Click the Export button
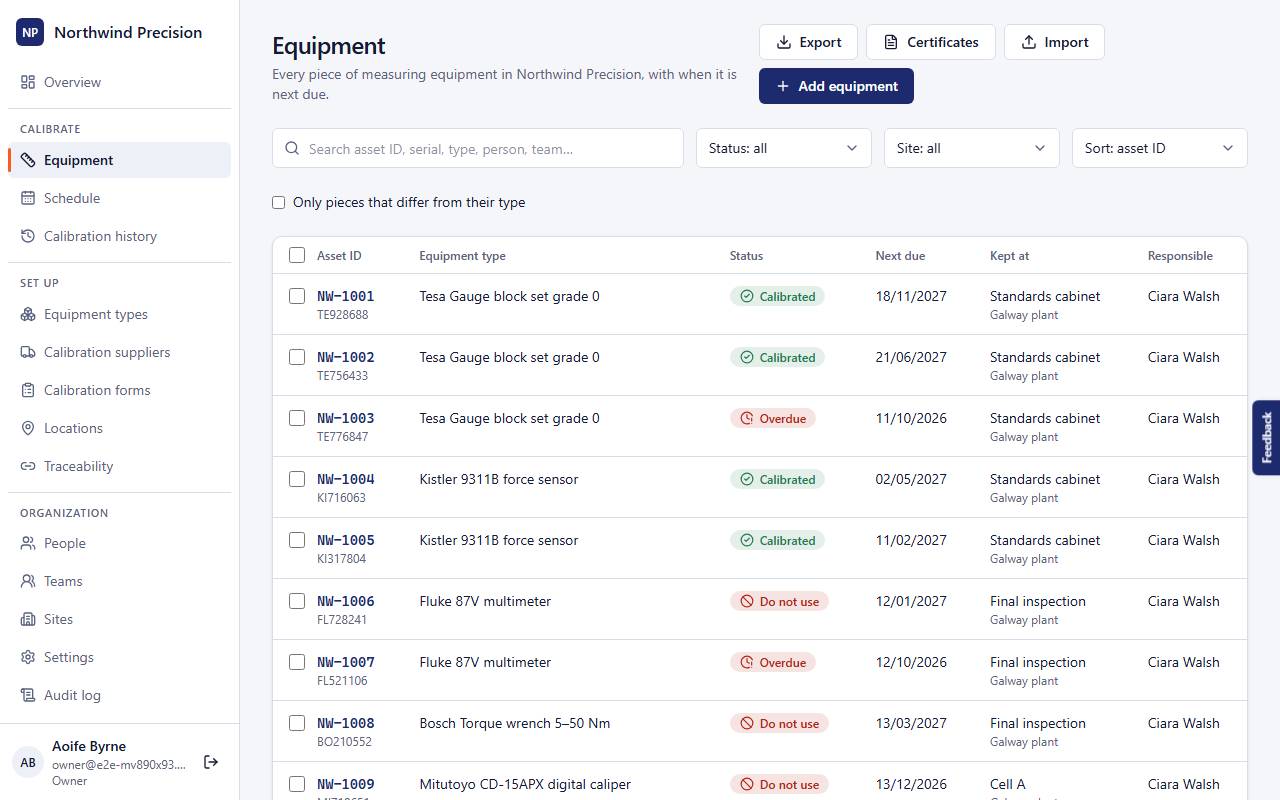 [808, 42]
